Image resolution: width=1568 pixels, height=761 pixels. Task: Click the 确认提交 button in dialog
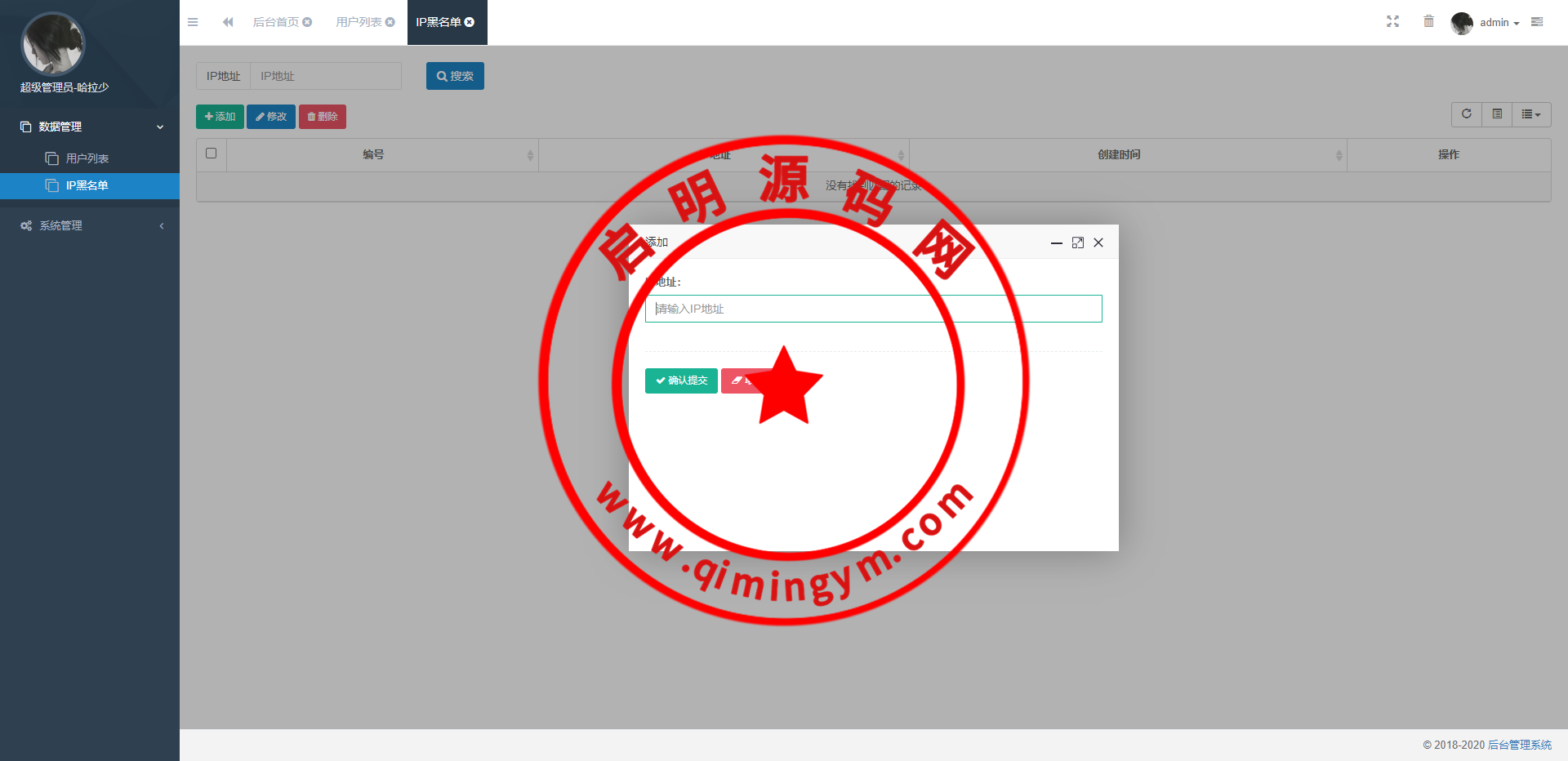681,380
